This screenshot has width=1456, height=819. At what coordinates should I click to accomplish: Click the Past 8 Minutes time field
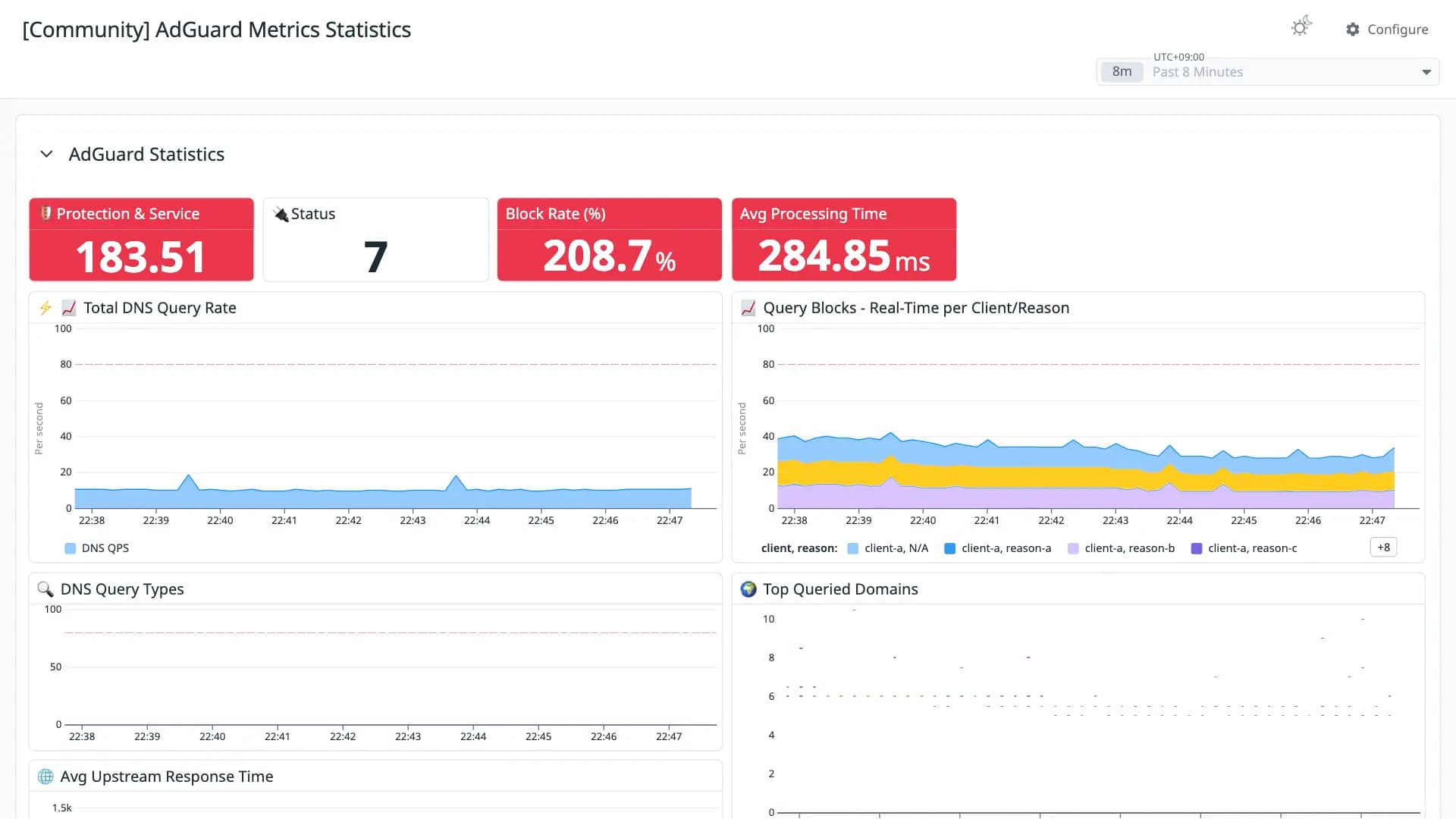pos(1268,72)
